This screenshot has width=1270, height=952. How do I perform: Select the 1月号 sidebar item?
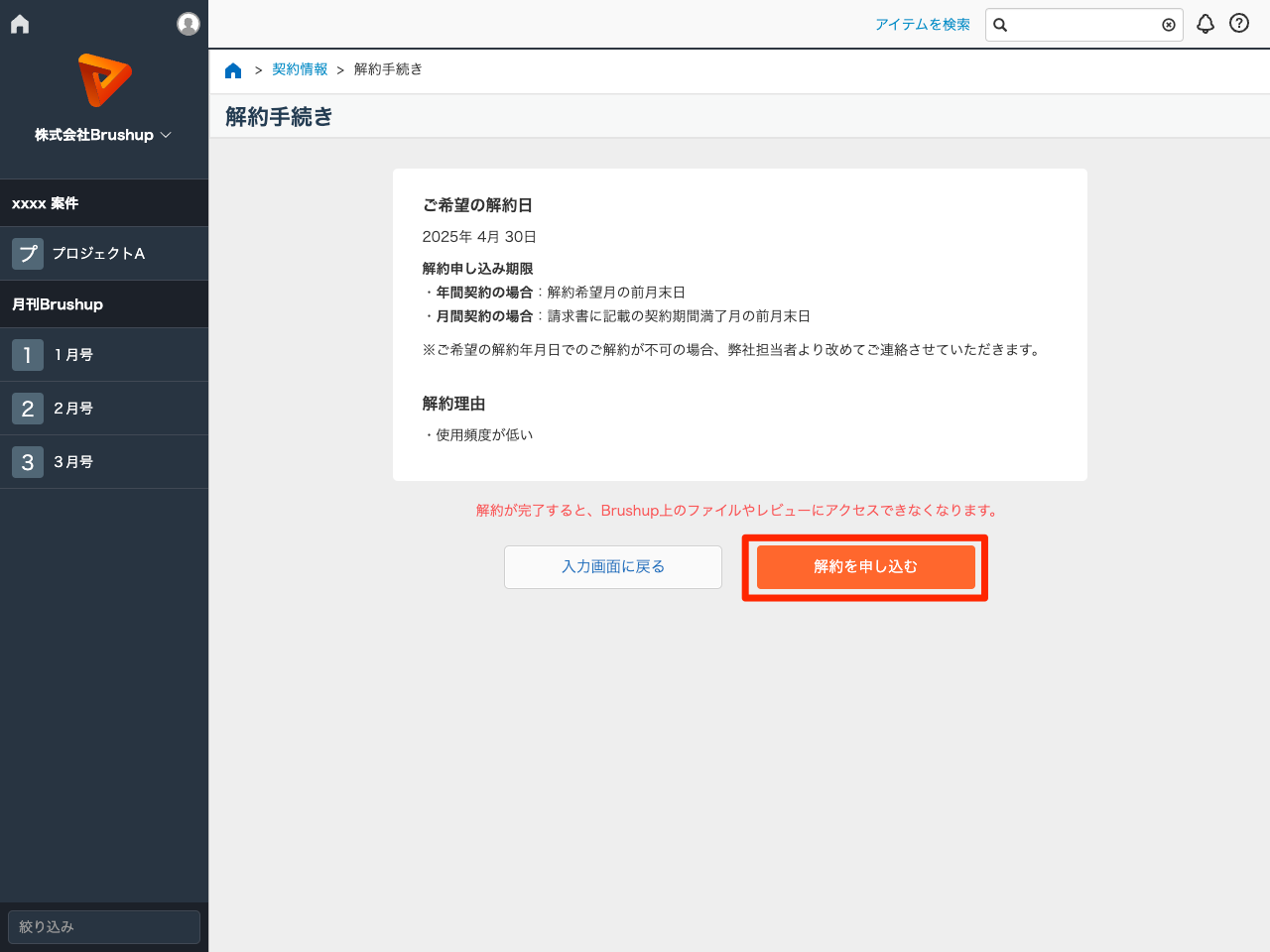104,355
